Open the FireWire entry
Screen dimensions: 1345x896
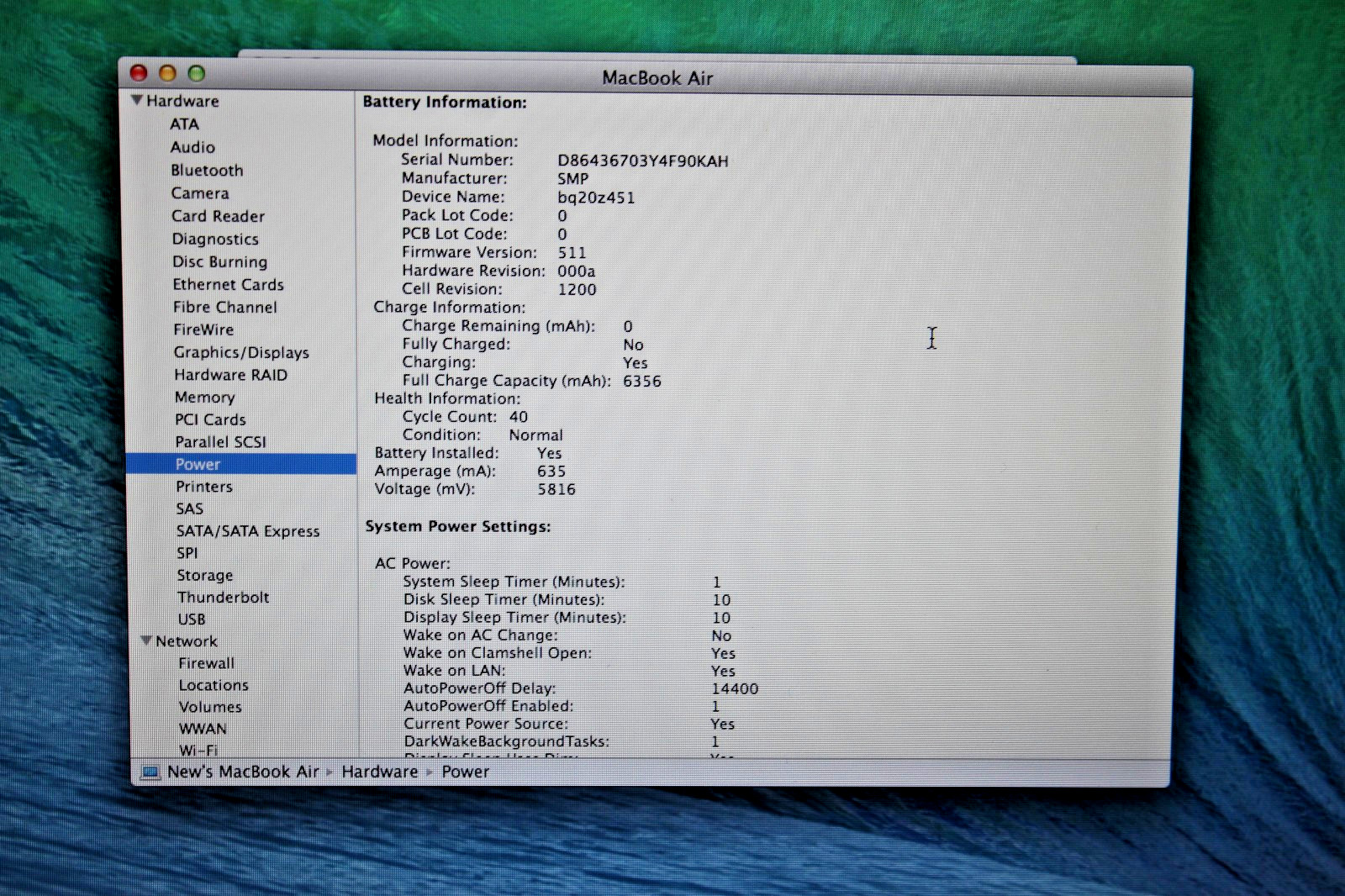click(x=203, y=329)
